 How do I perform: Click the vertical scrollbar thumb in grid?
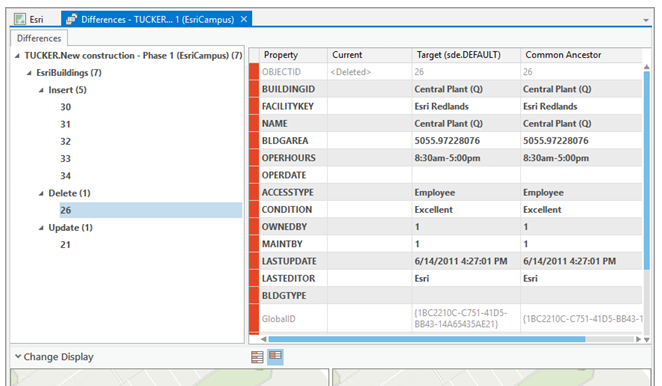click(x=646, y=170)
